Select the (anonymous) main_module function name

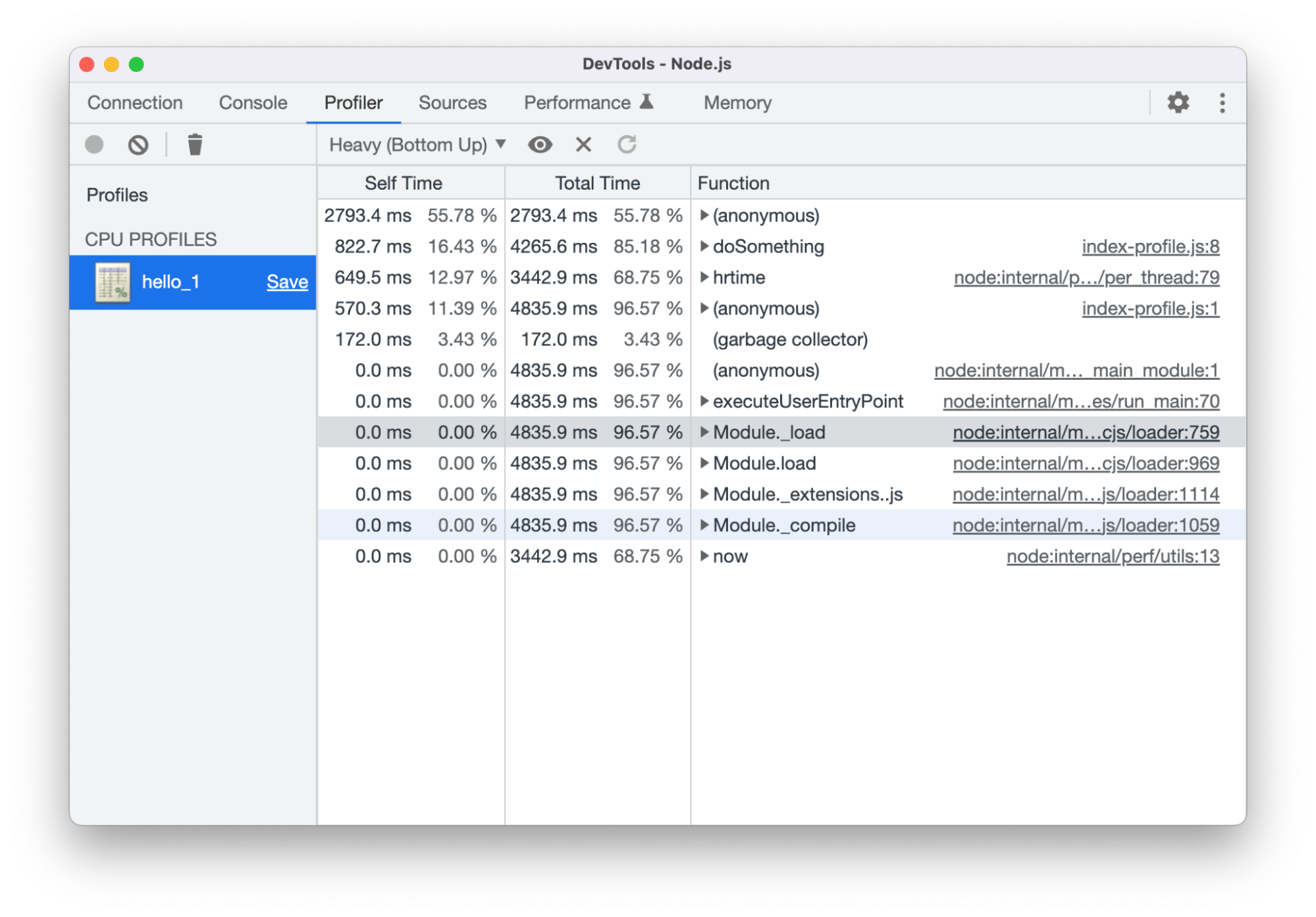[766, 370]
